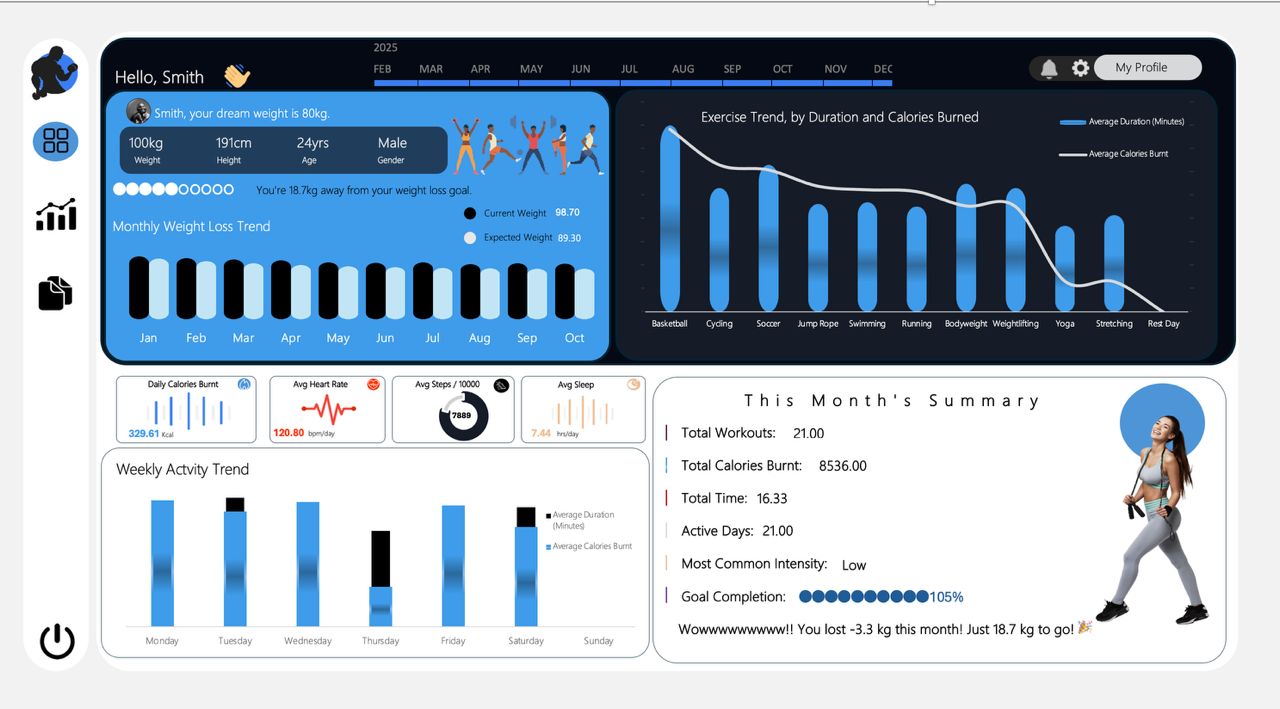
Task: Open settings with the gear icon
Action: [1080, 68]
